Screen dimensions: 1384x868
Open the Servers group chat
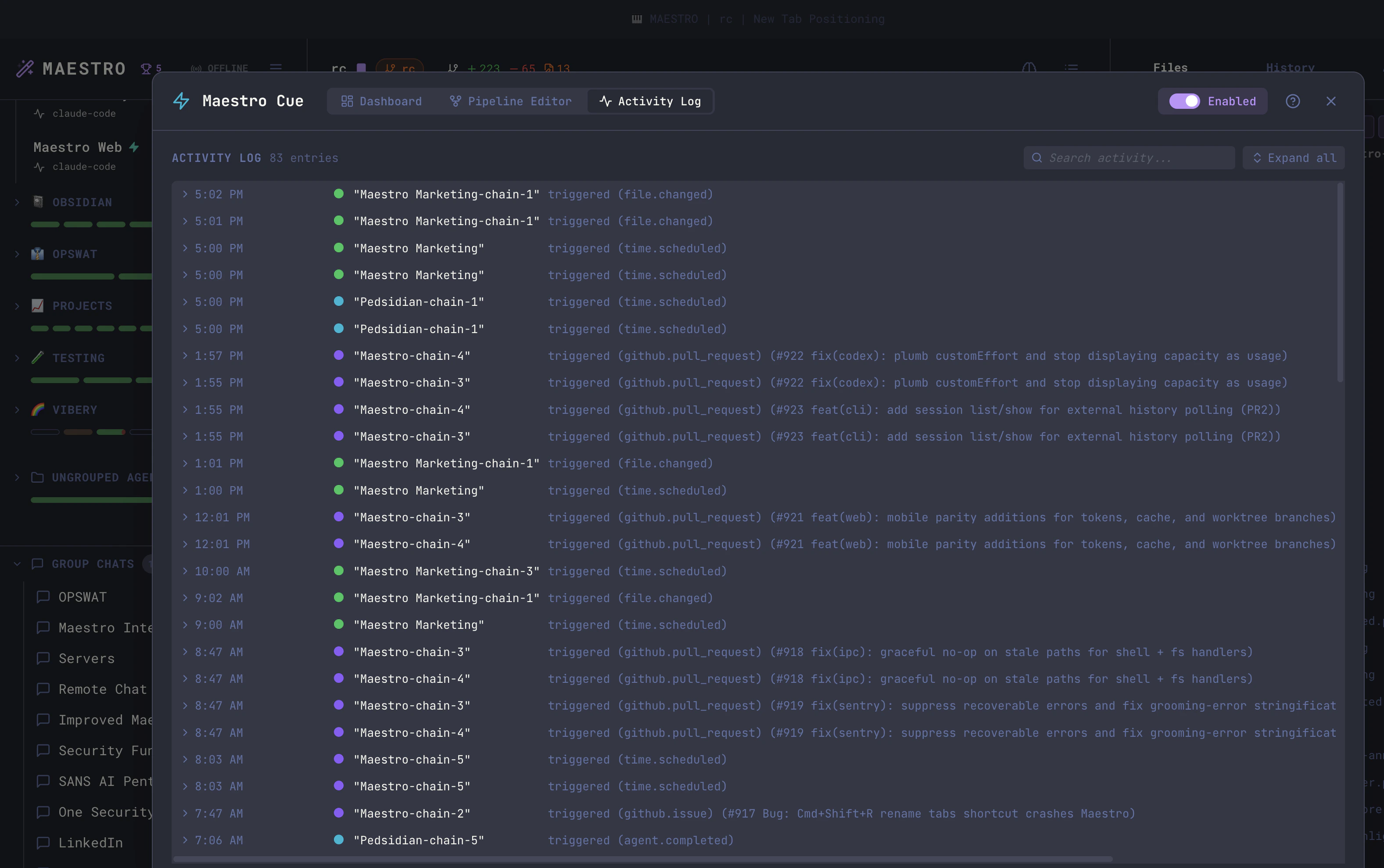click(x=87, y=659)
